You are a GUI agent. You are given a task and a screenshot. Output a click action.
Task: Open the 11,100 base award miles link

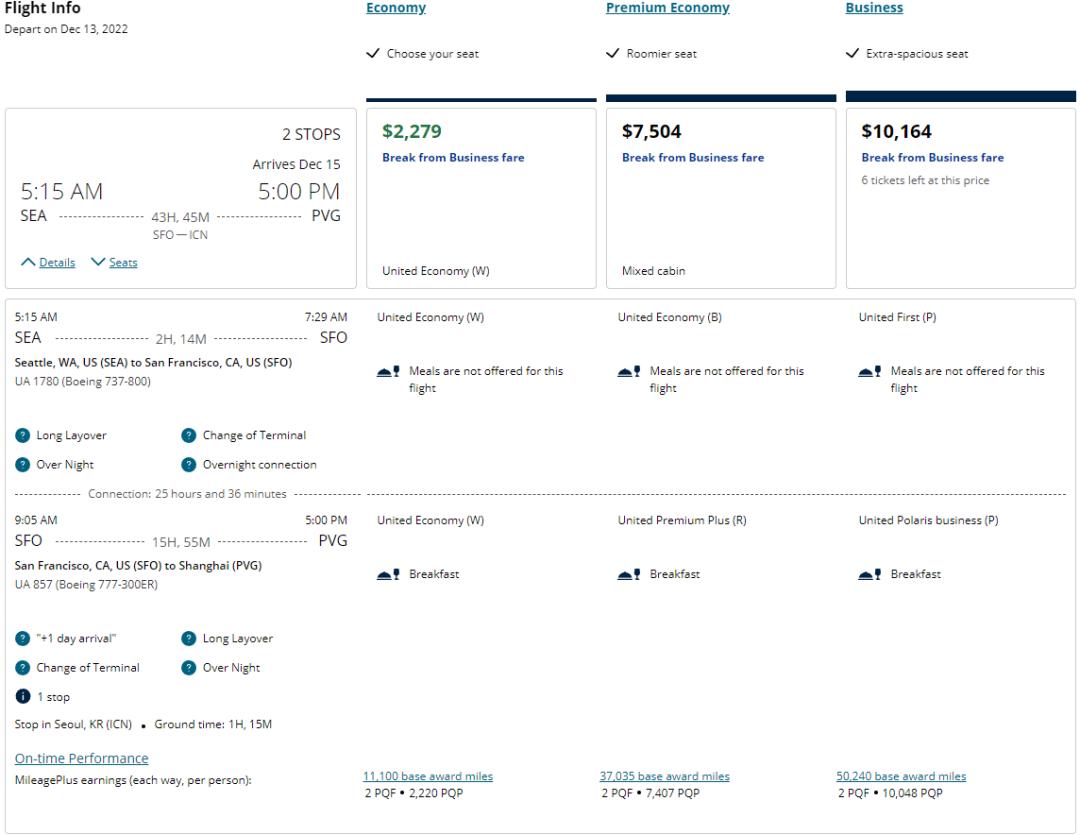427,777
